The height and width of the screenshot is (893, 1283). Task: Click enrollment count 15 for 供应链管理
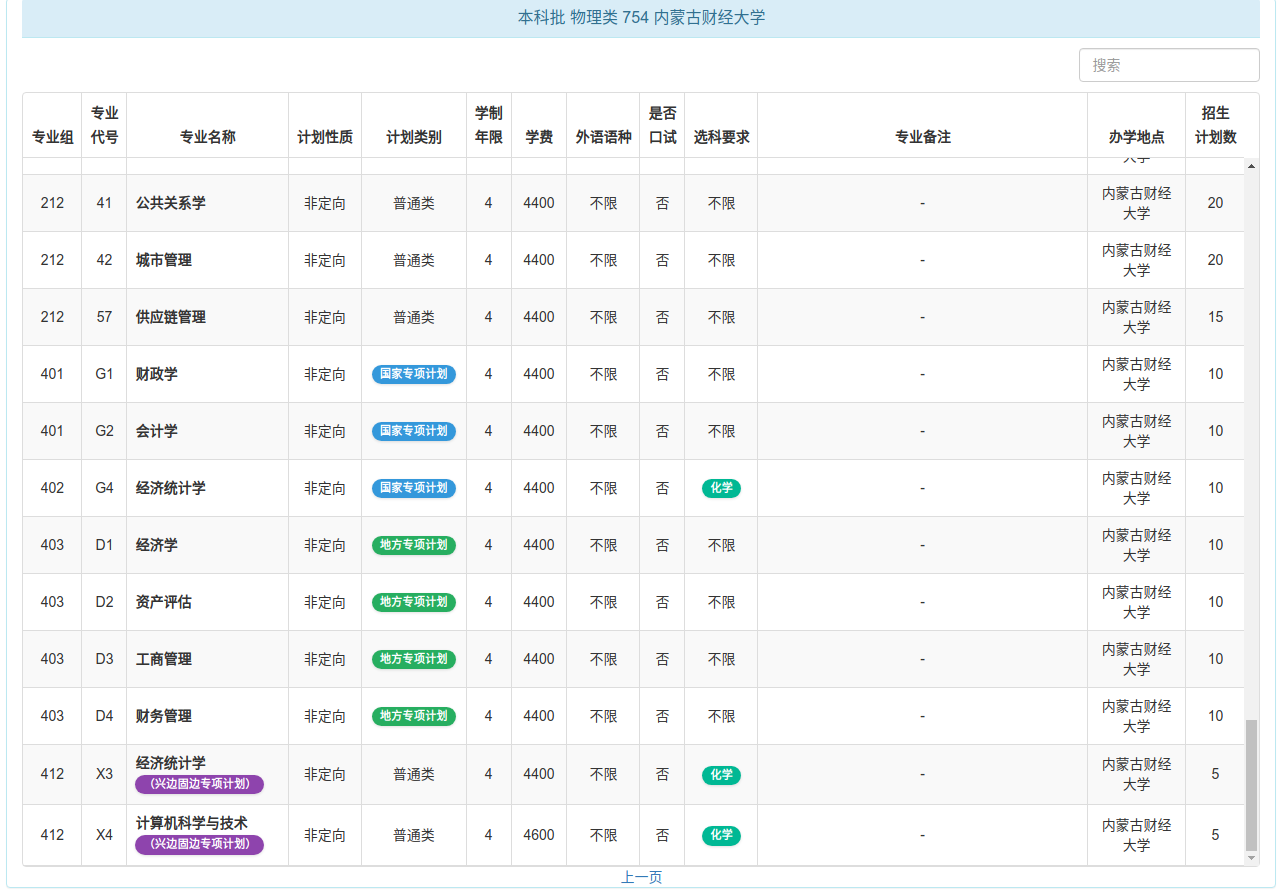coord(1215,317)
